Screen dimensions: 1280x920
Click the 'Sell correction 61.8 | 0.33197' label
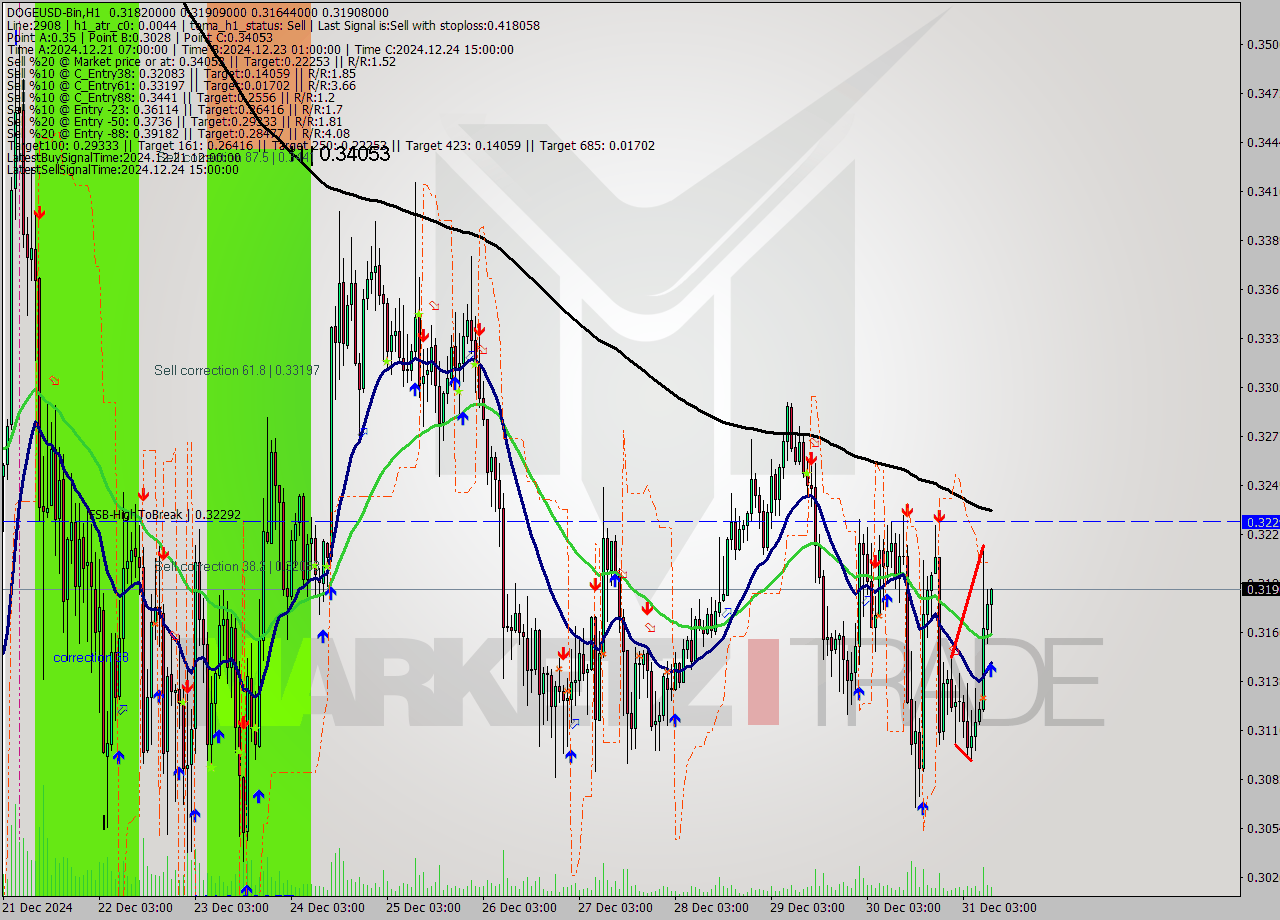(237, 371)
